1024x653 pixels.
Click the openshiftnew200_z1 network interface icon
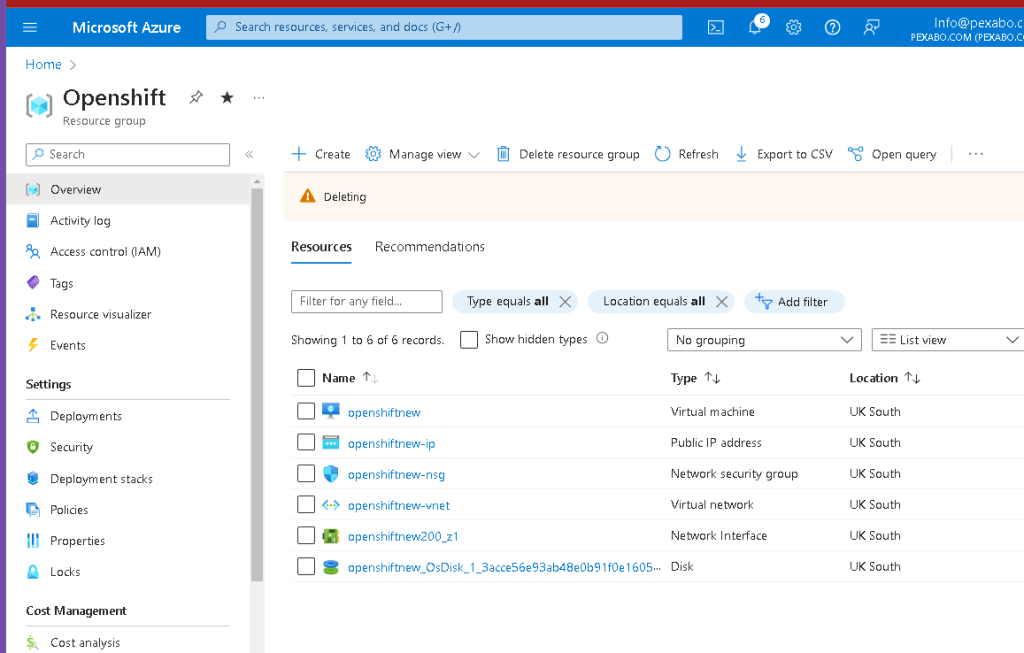pyautogui.click(x=331, y=536)
